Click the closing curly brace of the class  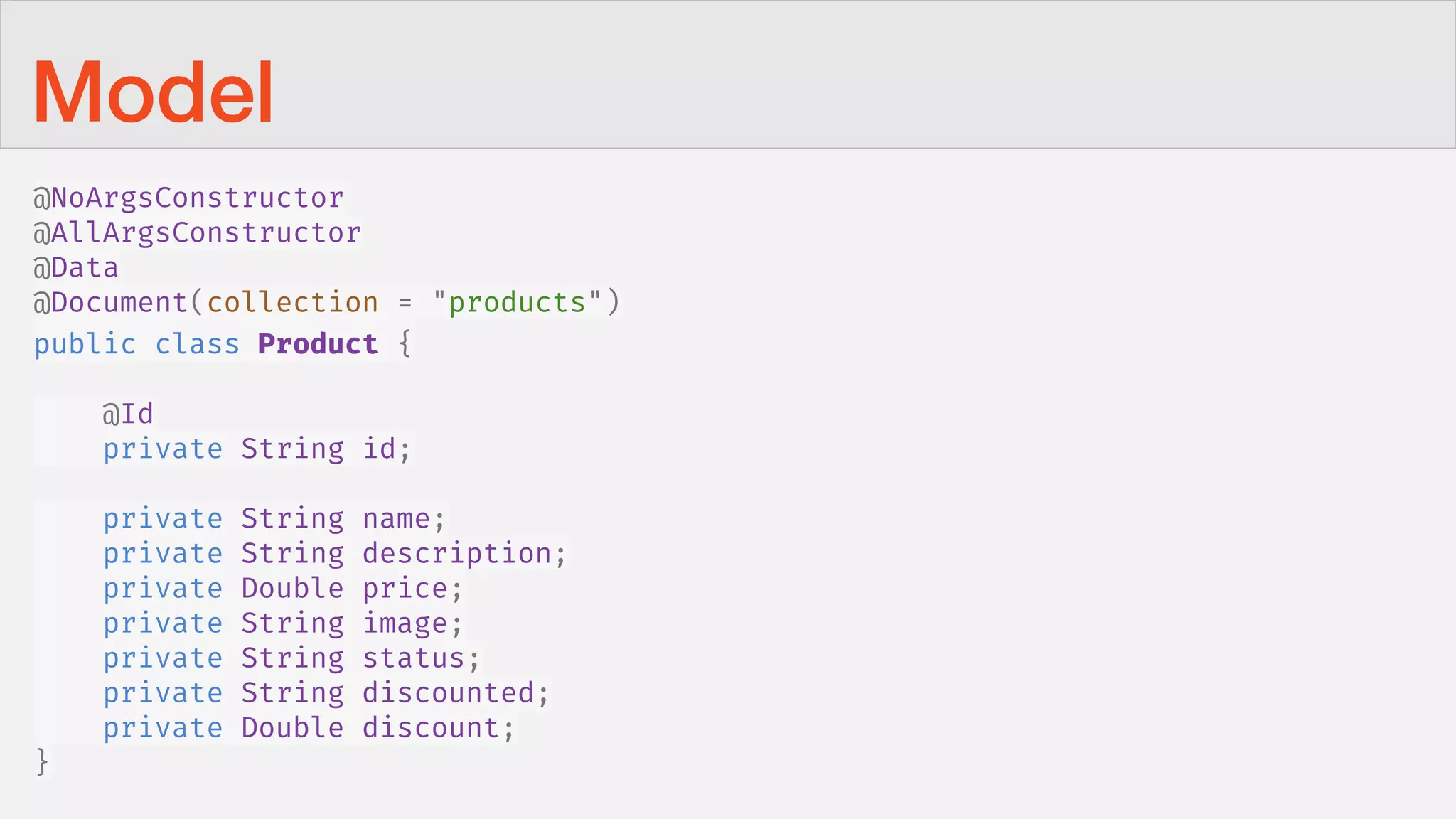(x=42, y=762)
